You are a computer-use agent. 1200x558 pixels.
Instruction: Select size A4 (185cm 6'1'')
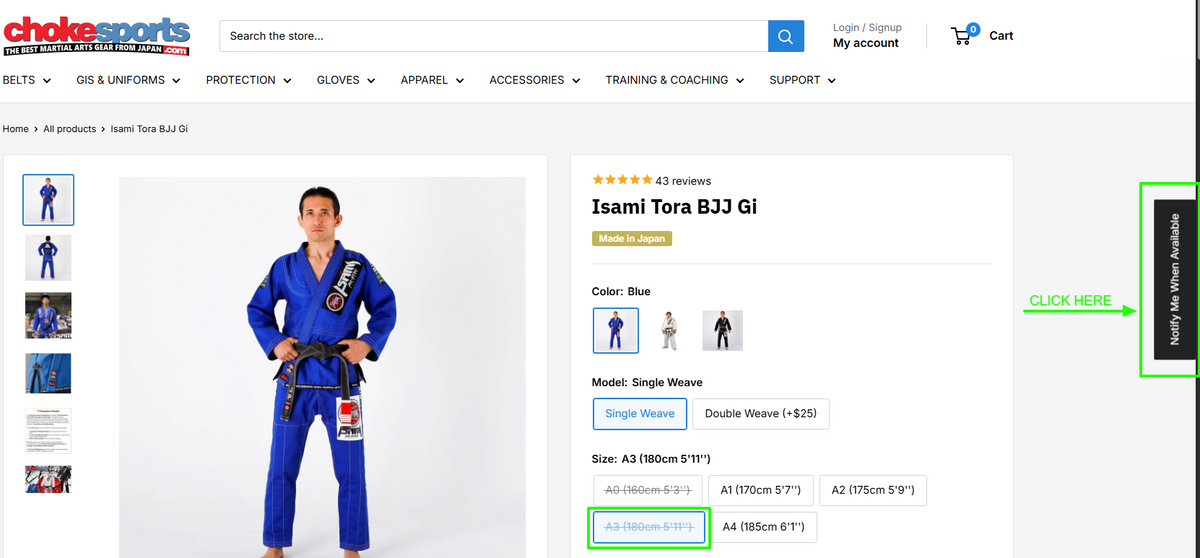coord(765,527)
